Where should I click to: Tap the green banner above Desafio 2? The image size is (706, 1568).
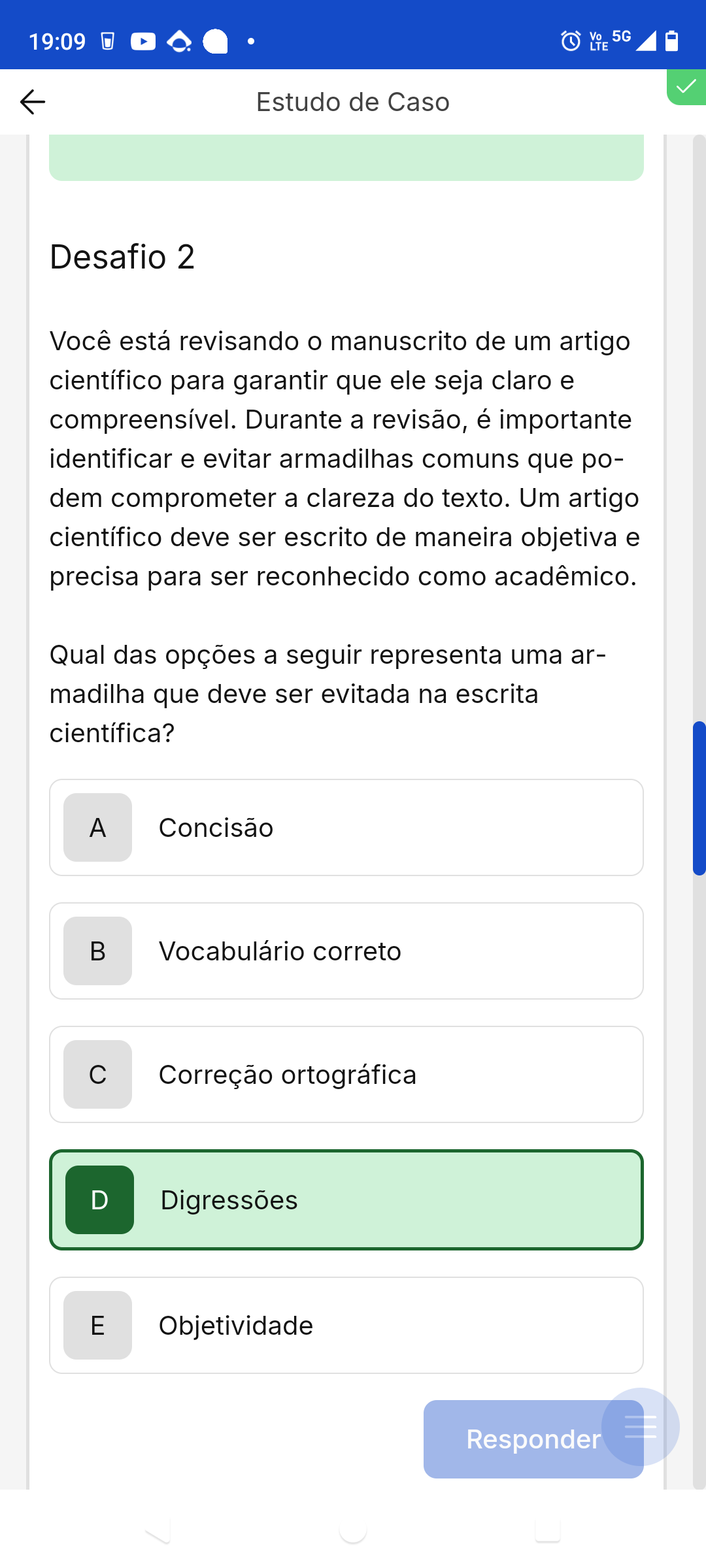point(346,157)
